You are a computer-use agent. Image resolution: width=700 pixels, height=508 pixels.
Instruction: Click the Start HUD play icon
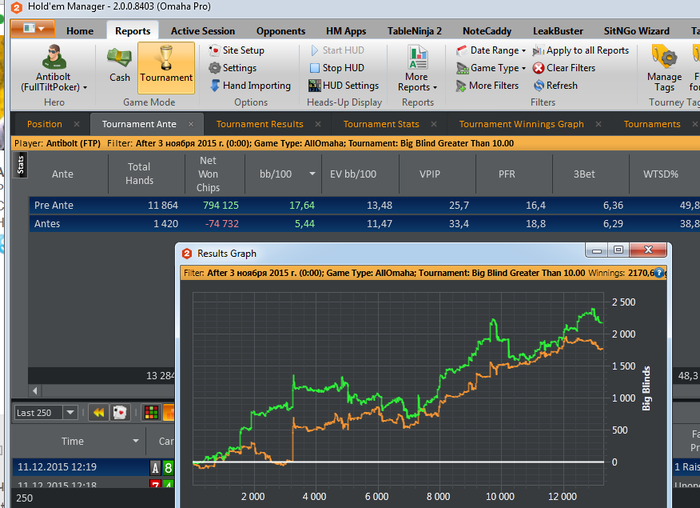[314, 50]
